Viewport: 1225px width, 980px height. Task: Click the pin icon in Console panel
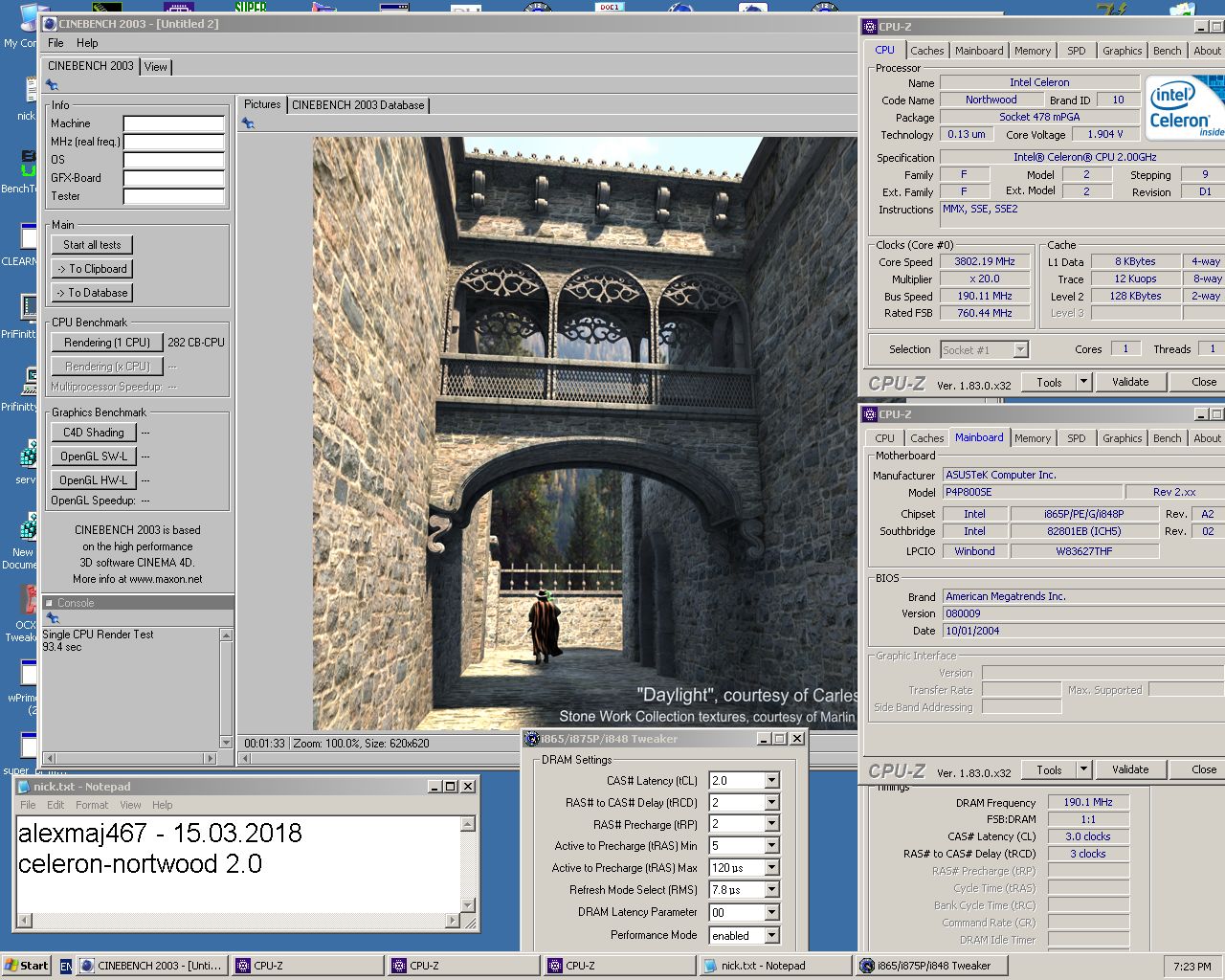[53, 618]
